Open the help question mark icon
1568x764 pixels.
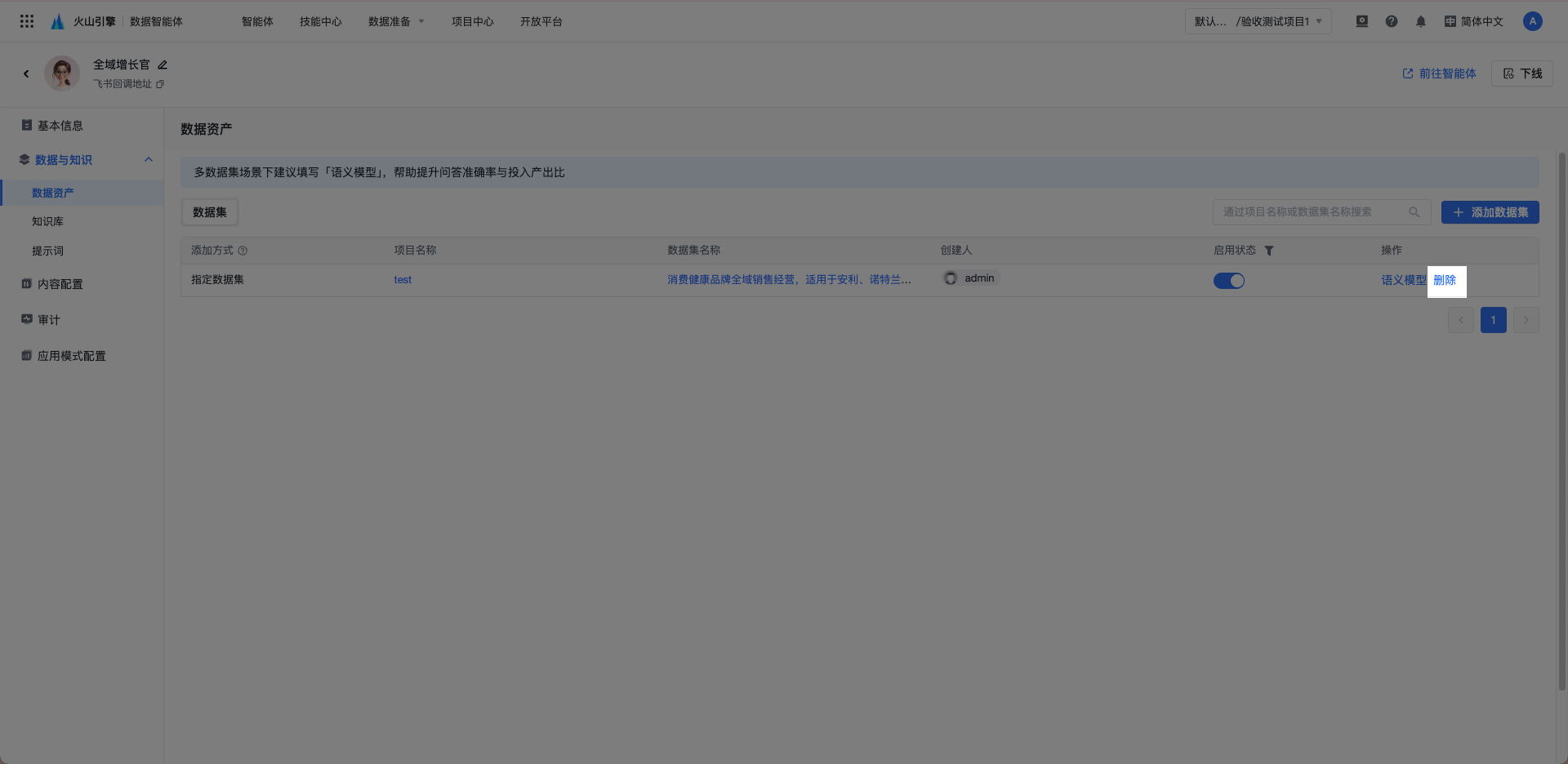click(1392, 21)
